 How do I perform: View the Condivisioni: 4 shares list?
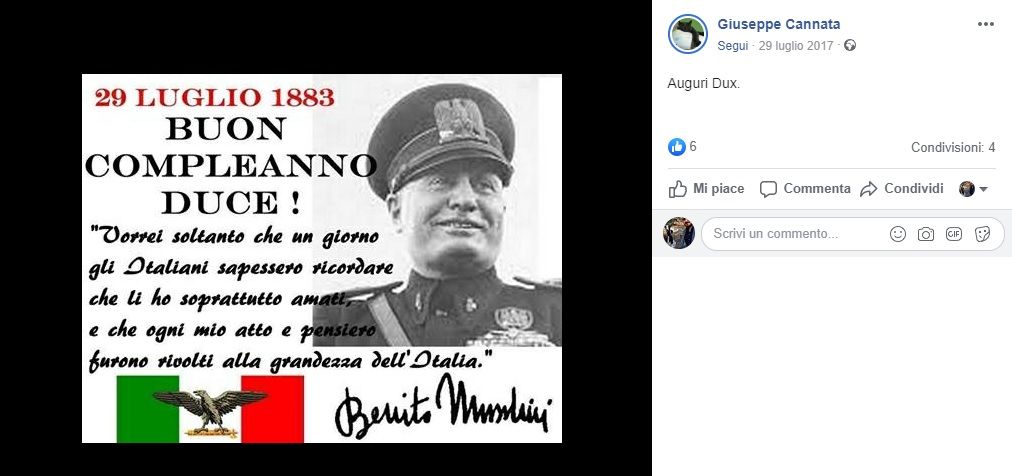tap(953, 148)
